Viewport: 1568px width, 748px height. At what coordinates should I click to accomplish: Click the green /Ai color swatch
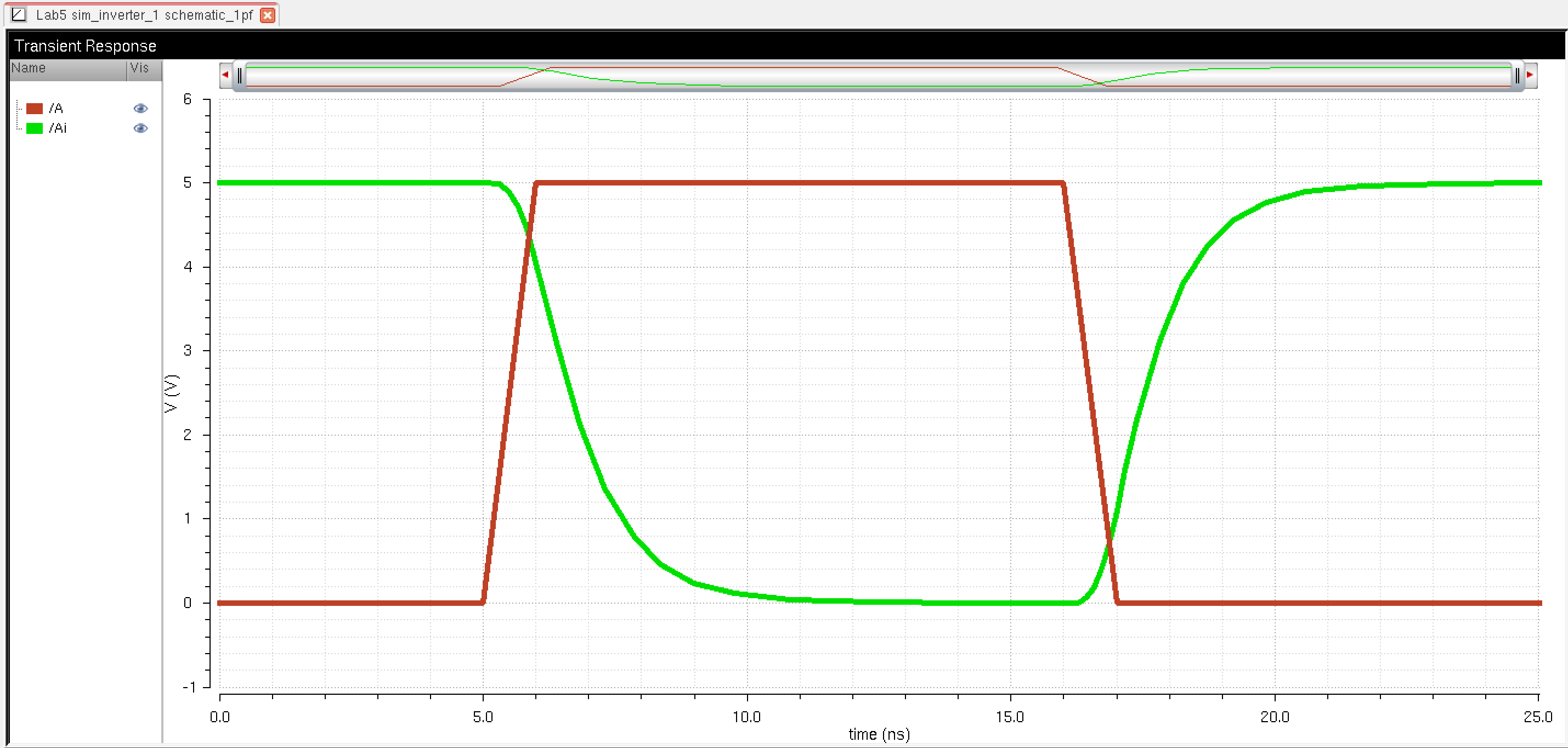(34, 128)
